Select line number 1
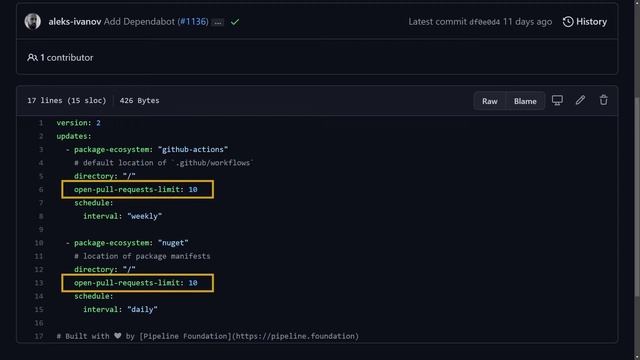This screenshot has height=360, width=640. pos(41,123)
